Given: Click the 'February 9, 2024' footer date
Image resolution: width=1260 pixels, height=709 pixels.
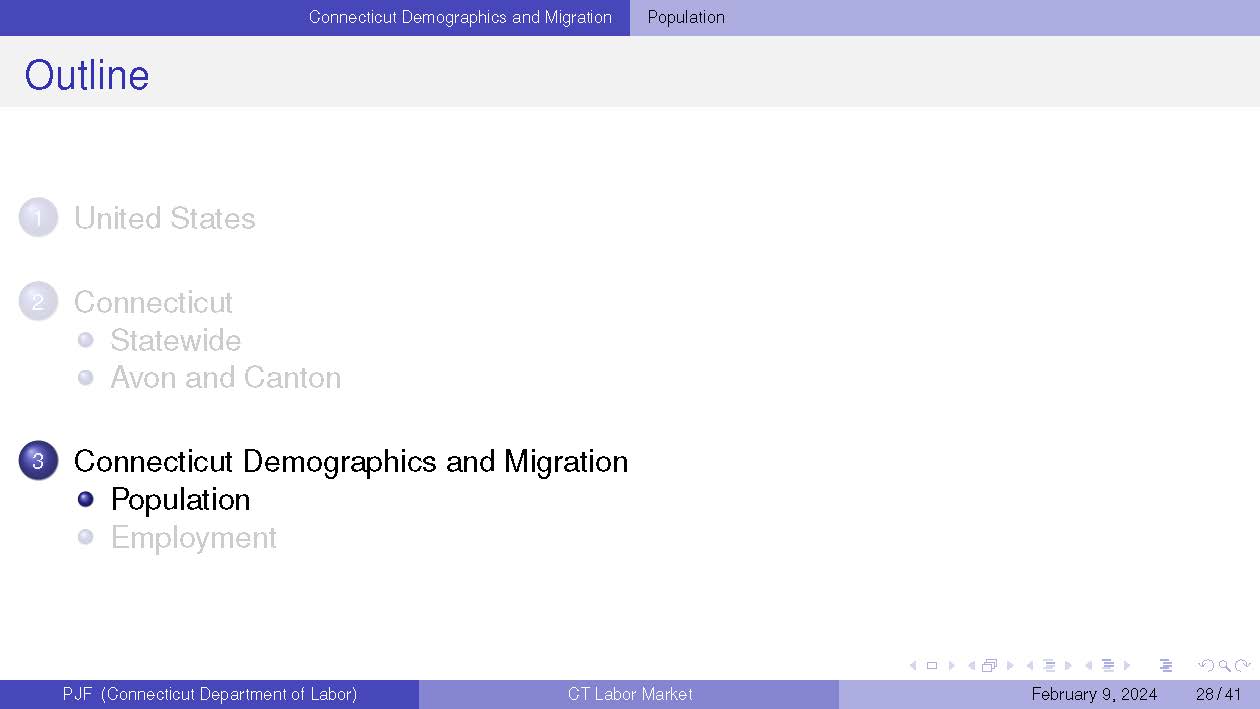Looking at the screenshot, I should pos(1094,694).
